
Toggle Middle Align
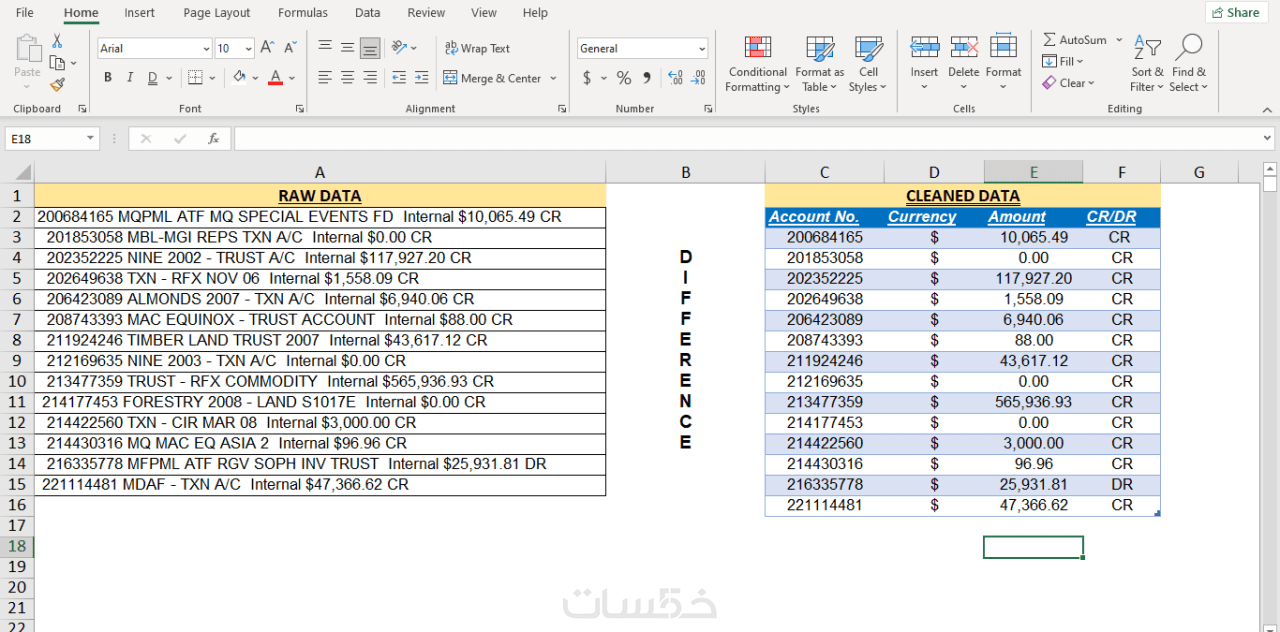pyautogui.click(x=347, y=47)
